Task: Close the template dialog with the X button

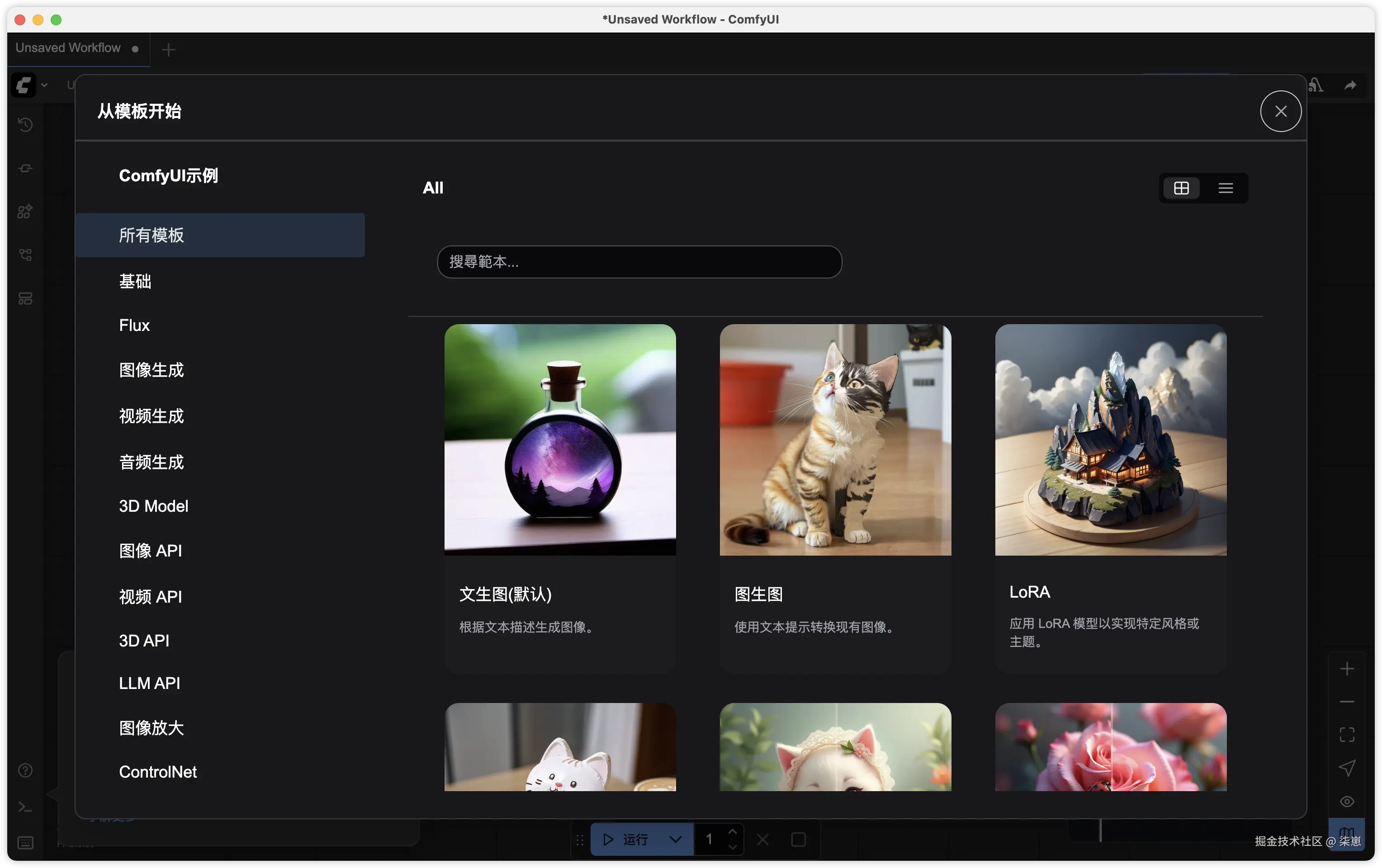Action: [1280, 111]
